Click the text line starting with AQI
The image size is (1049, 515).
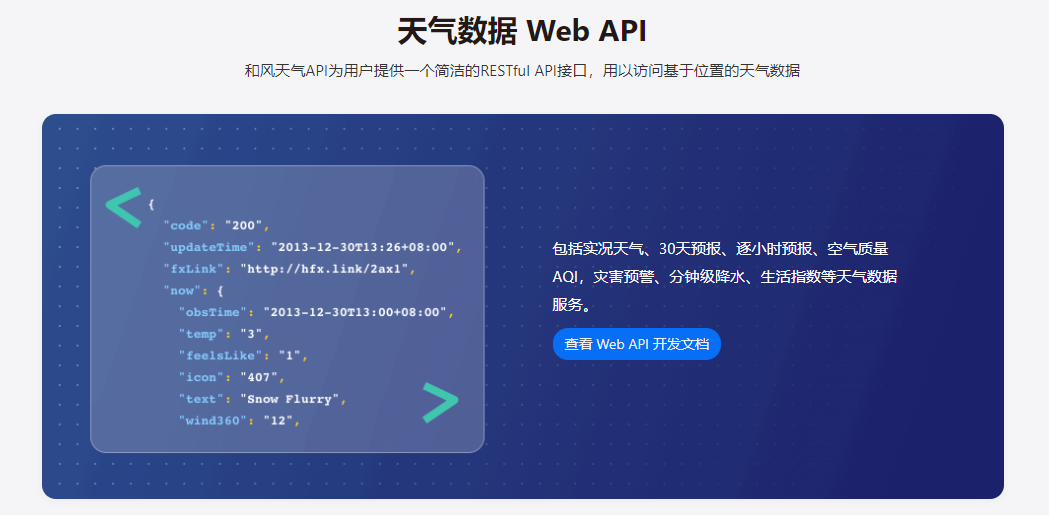pos(725,277)
